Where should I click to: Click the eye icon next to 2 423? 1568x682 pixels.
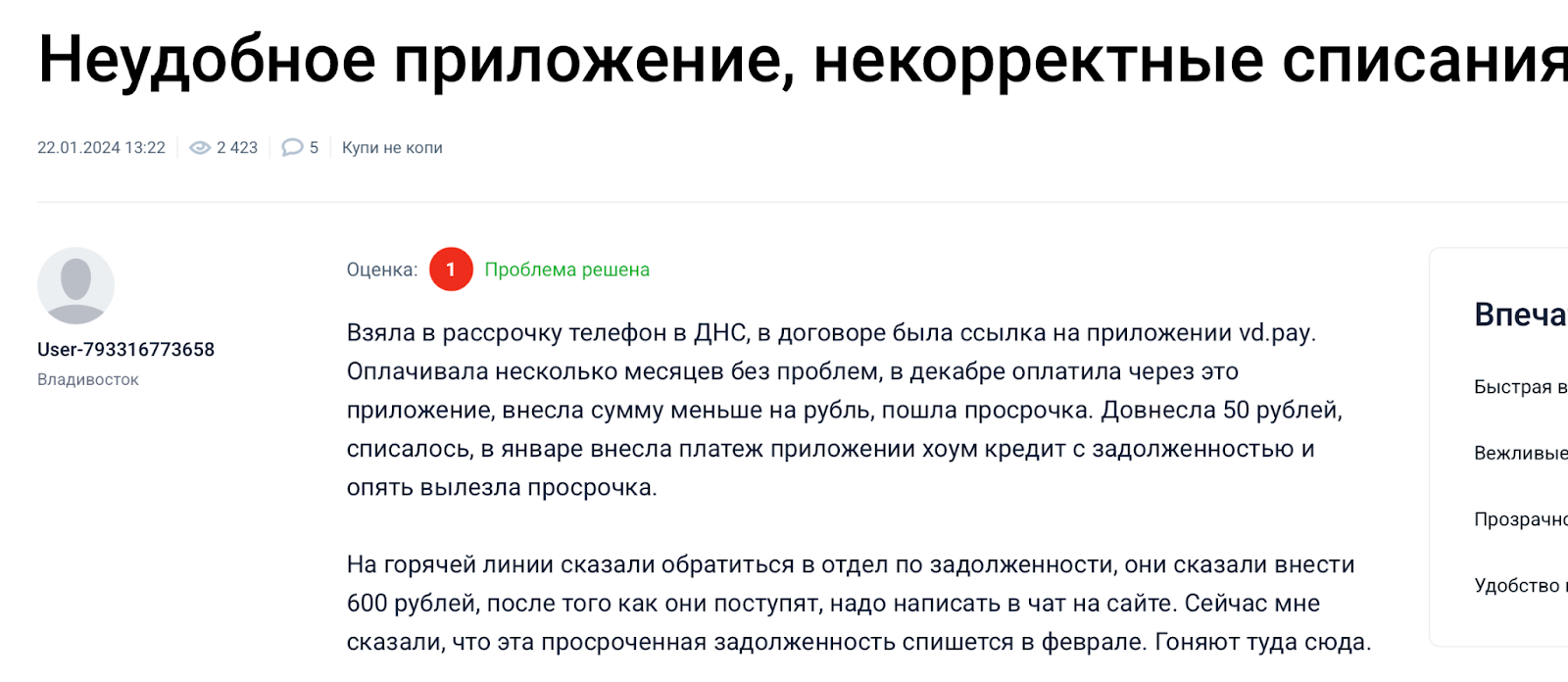(x=201, y=147)
